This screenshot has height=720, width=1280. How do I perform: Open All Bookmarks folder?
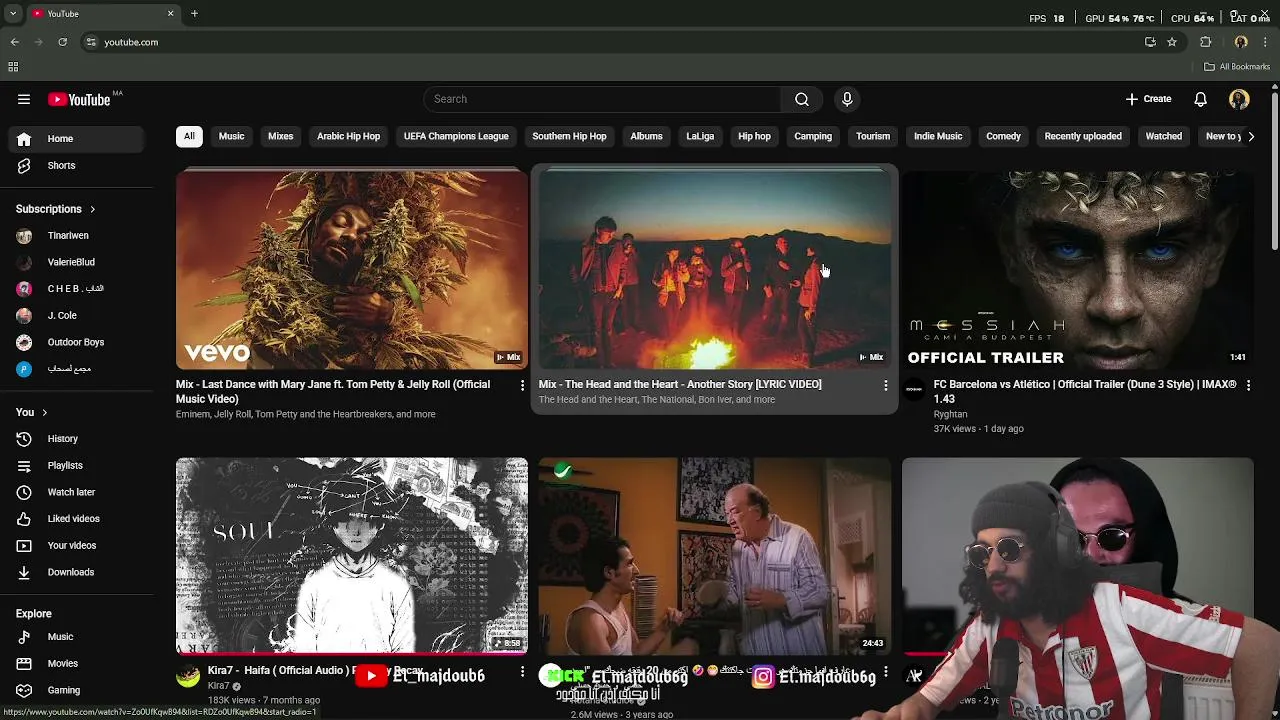1237,67
